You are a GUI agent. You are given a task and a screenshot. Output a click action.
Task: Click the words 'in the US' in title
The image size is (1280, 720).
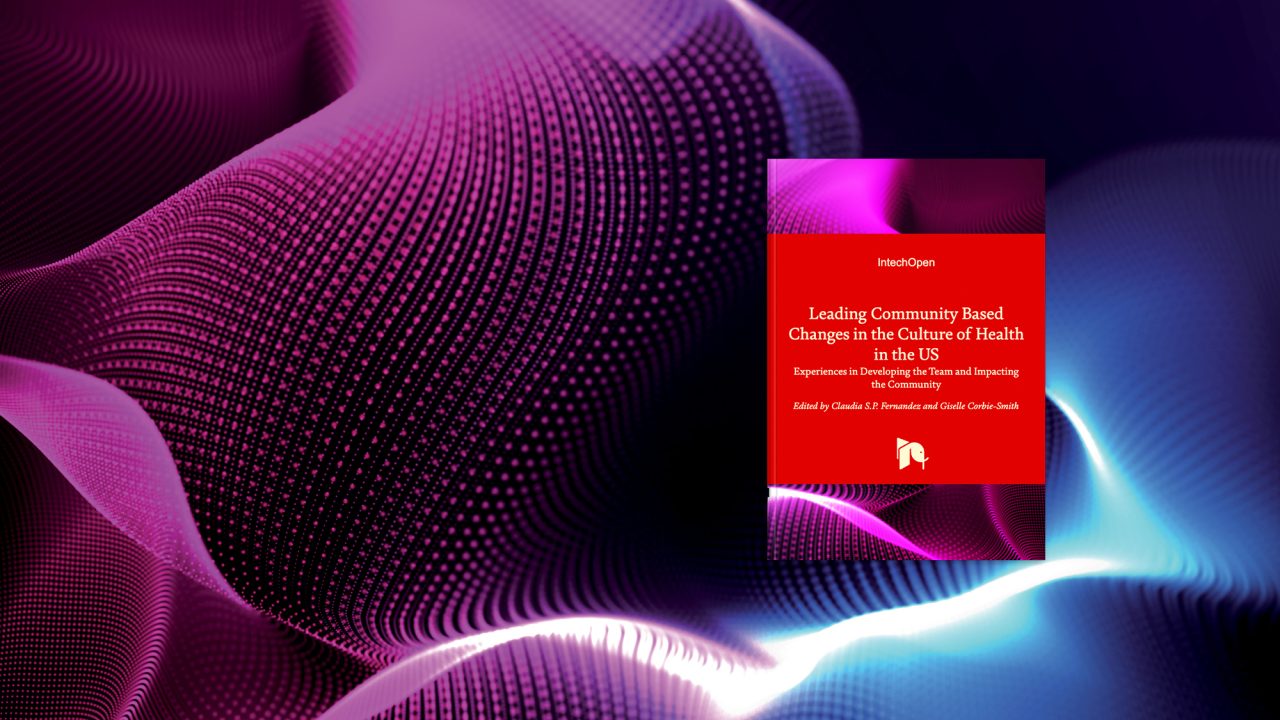906,354
